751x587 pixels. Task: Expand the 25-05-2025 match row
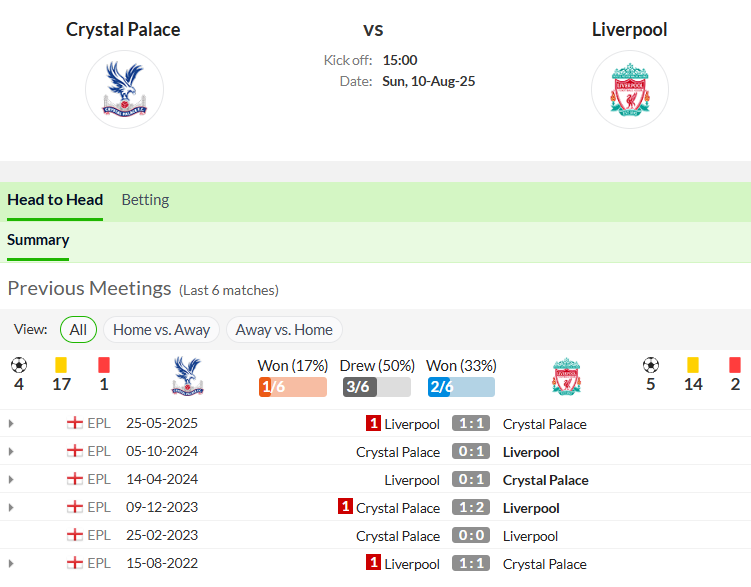pos(11,424)
